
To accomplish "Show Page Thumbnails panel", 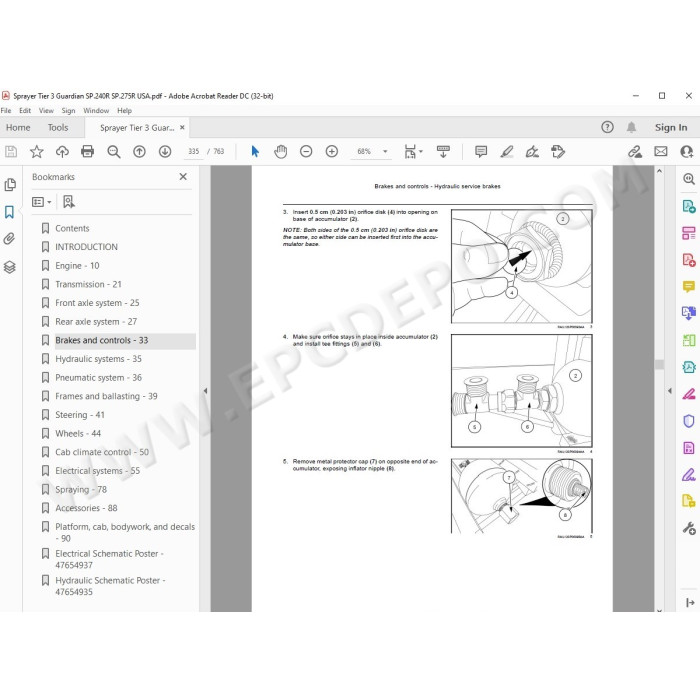I will [x=10, y=184].
